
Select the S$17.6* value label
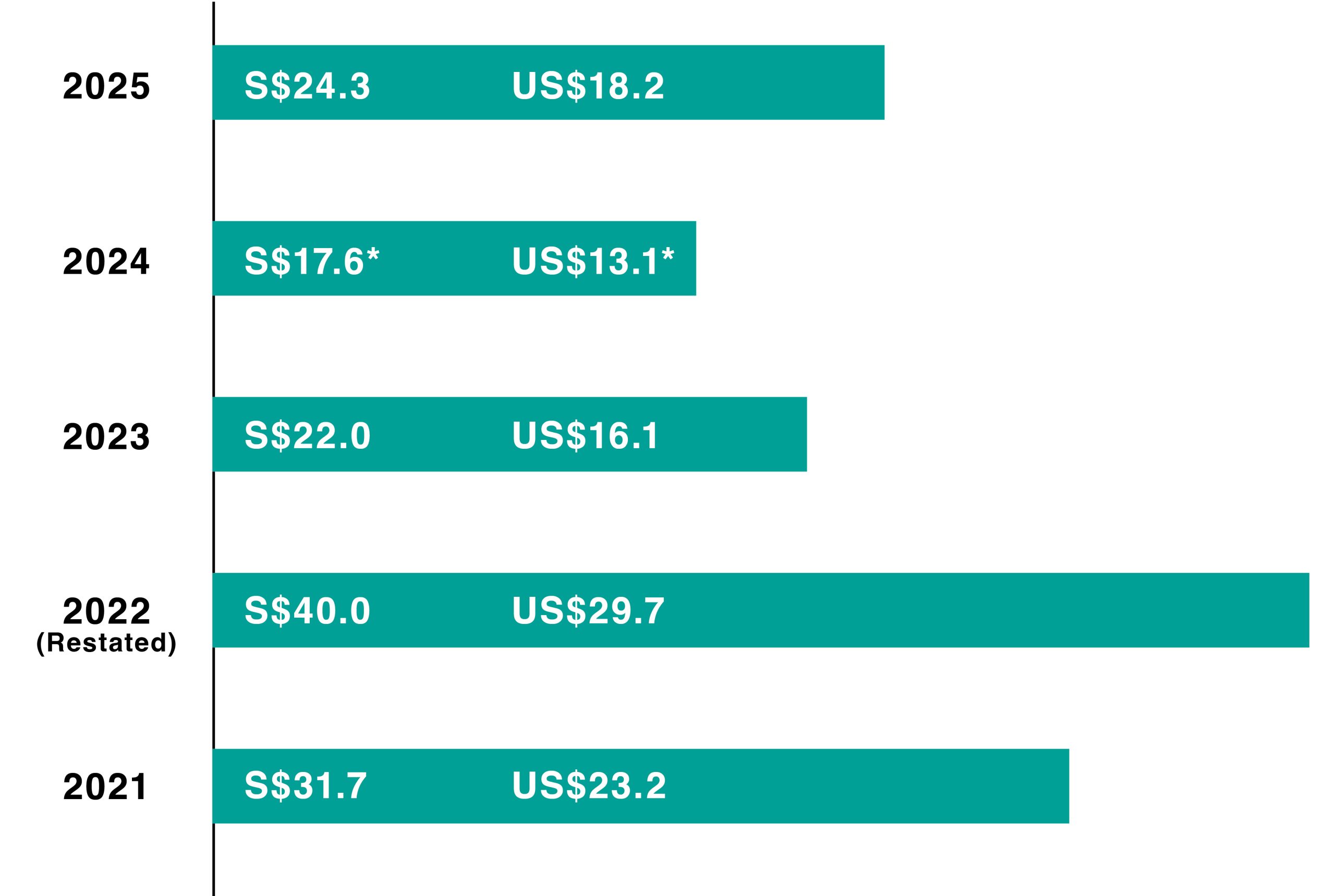[312, 262]
